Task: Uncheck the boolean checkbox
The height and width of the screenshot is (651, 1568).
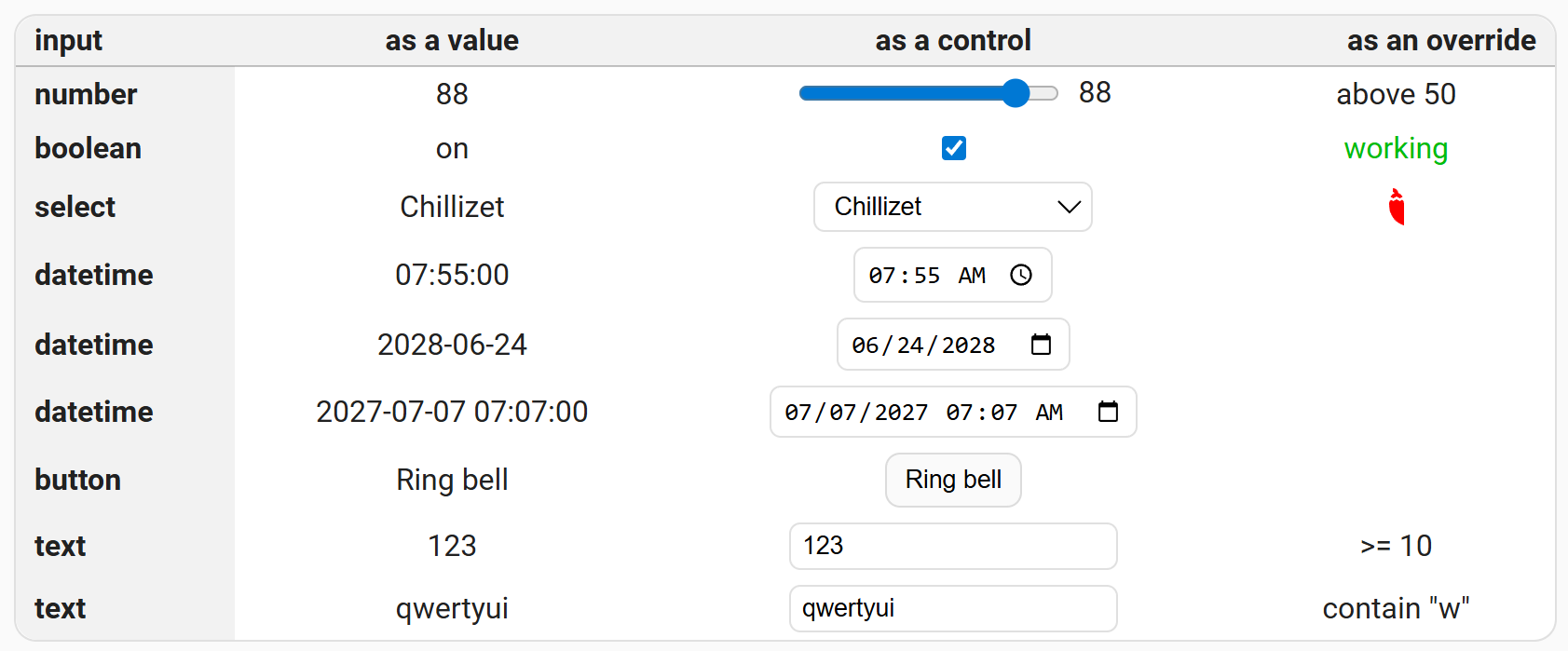Action: click(x=953, y=148)
